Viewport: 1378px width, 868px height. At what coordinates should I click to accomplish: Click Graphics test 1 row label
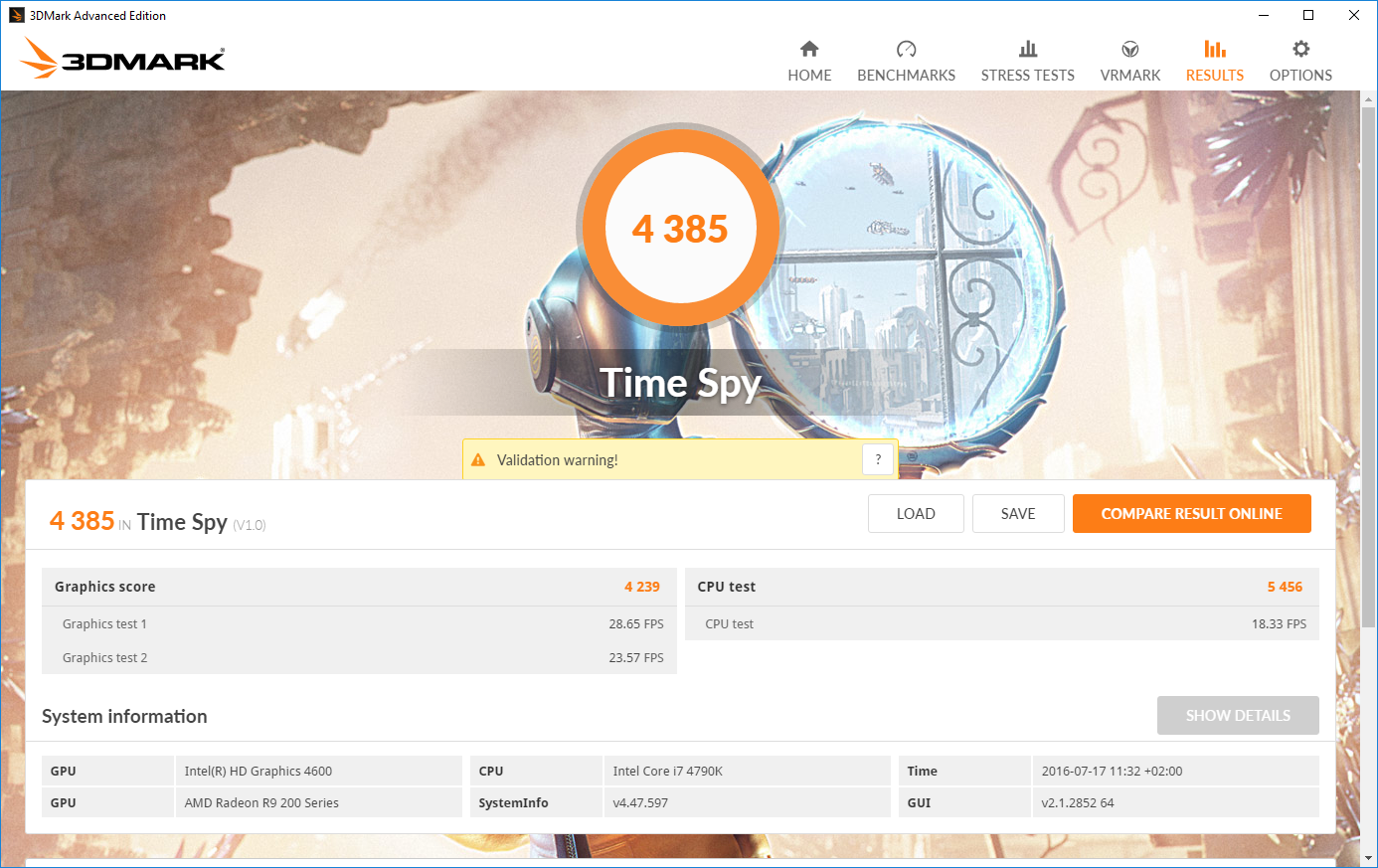coord(104,624)
